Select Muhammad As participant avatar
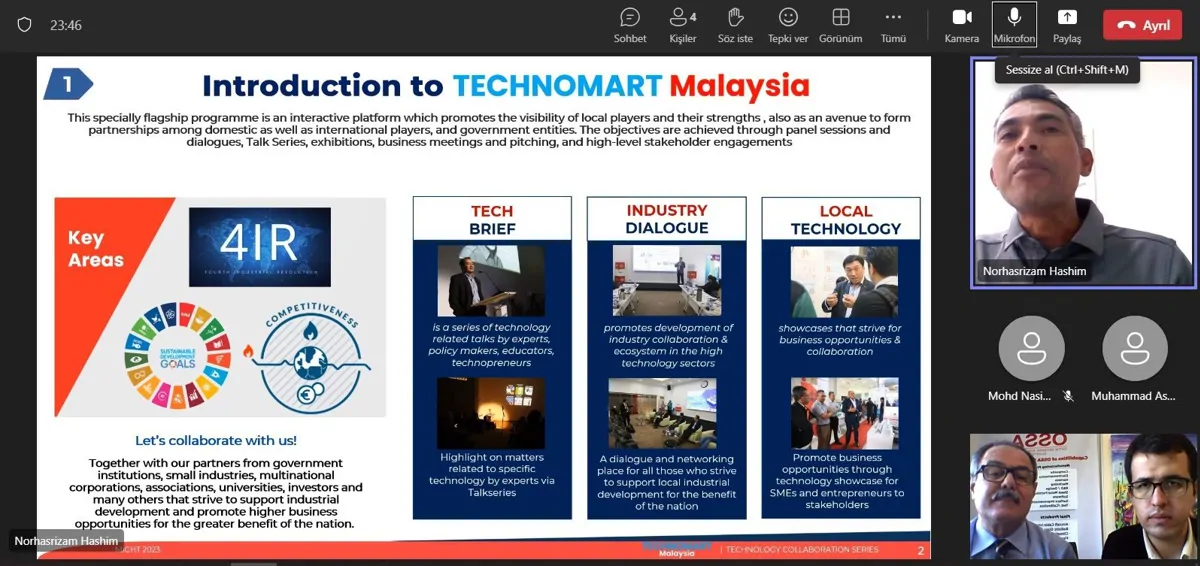The width and height of the screenshot is (1200, 566). pyautogui.click(x=1135, y=348)
